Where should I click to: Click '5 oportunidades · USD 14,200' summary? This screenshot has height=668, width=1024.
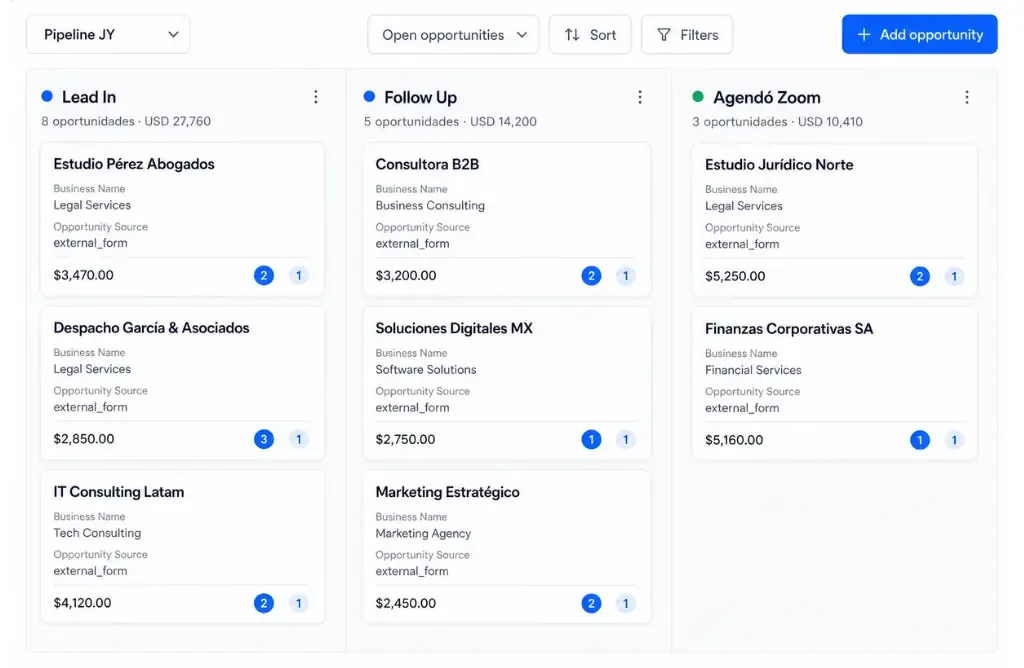(450, 122)
